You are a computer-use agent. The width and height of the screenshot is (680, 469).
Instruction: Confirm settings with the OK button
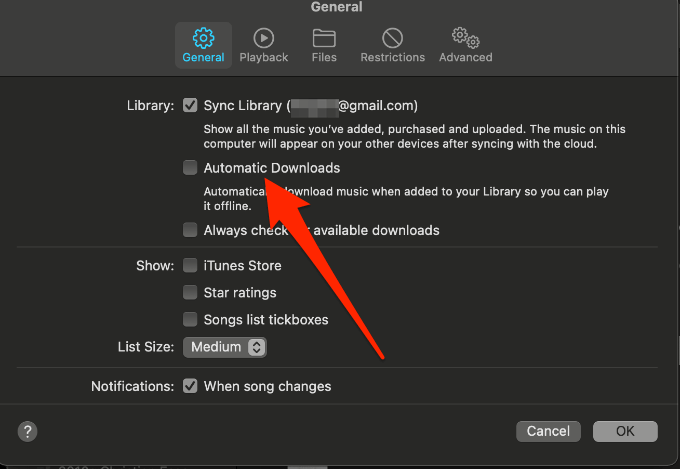[625, 431]
